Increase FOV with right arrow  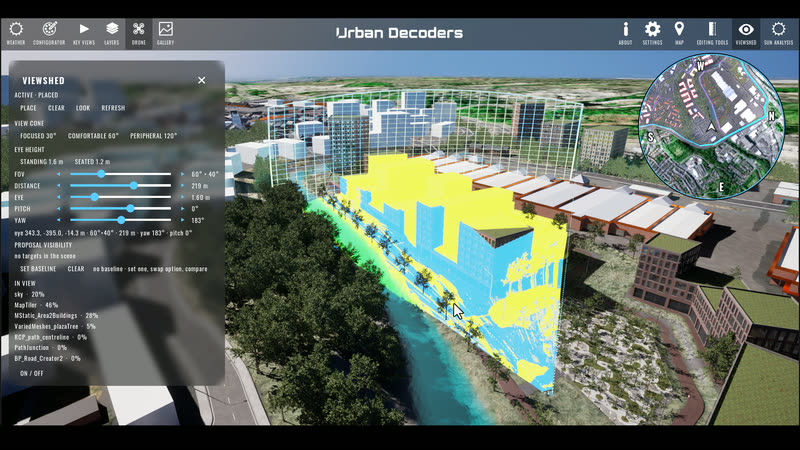183,174
